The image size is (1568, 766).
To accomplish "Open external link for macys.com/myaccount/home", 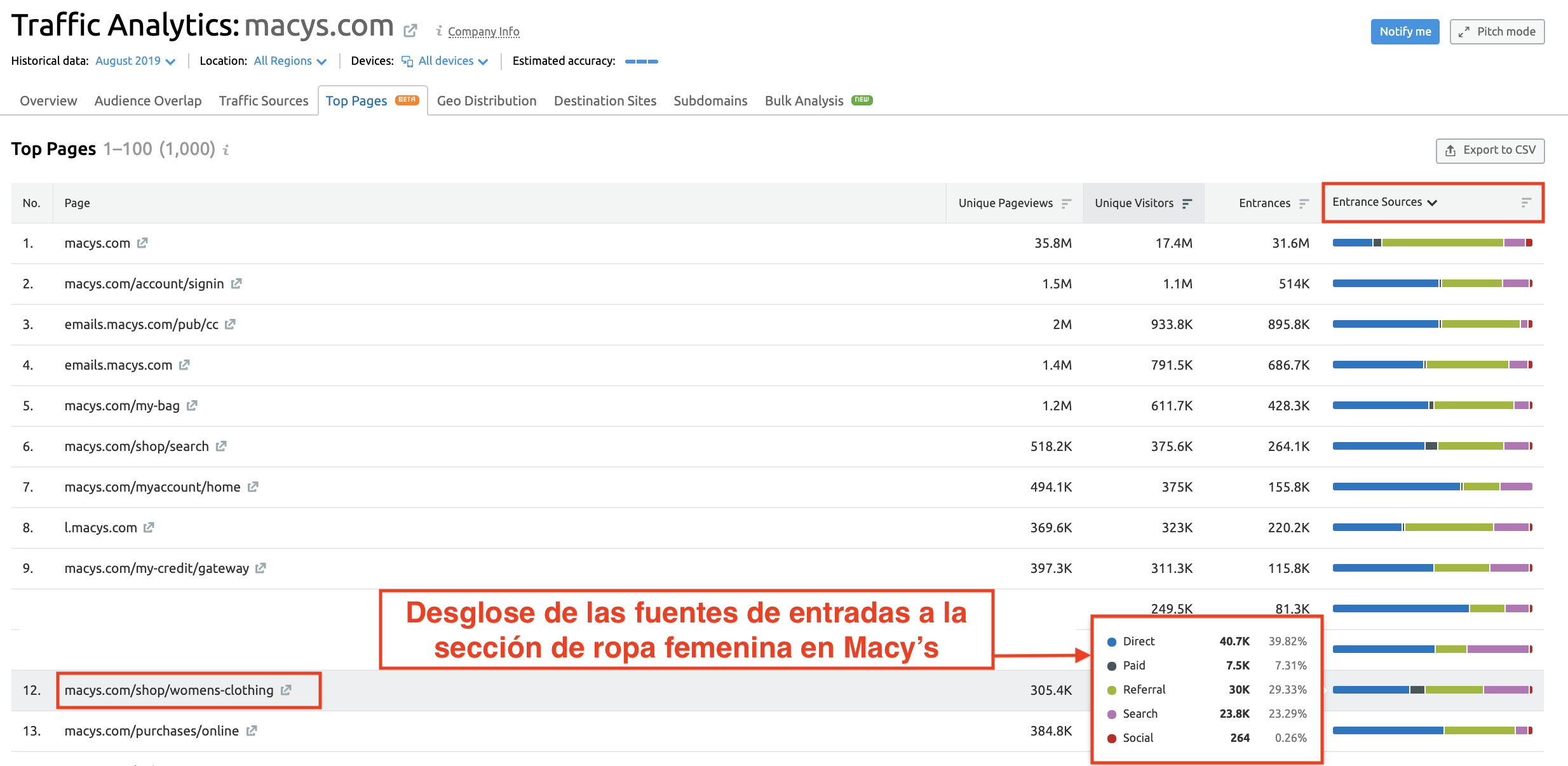I will (253, 487).
